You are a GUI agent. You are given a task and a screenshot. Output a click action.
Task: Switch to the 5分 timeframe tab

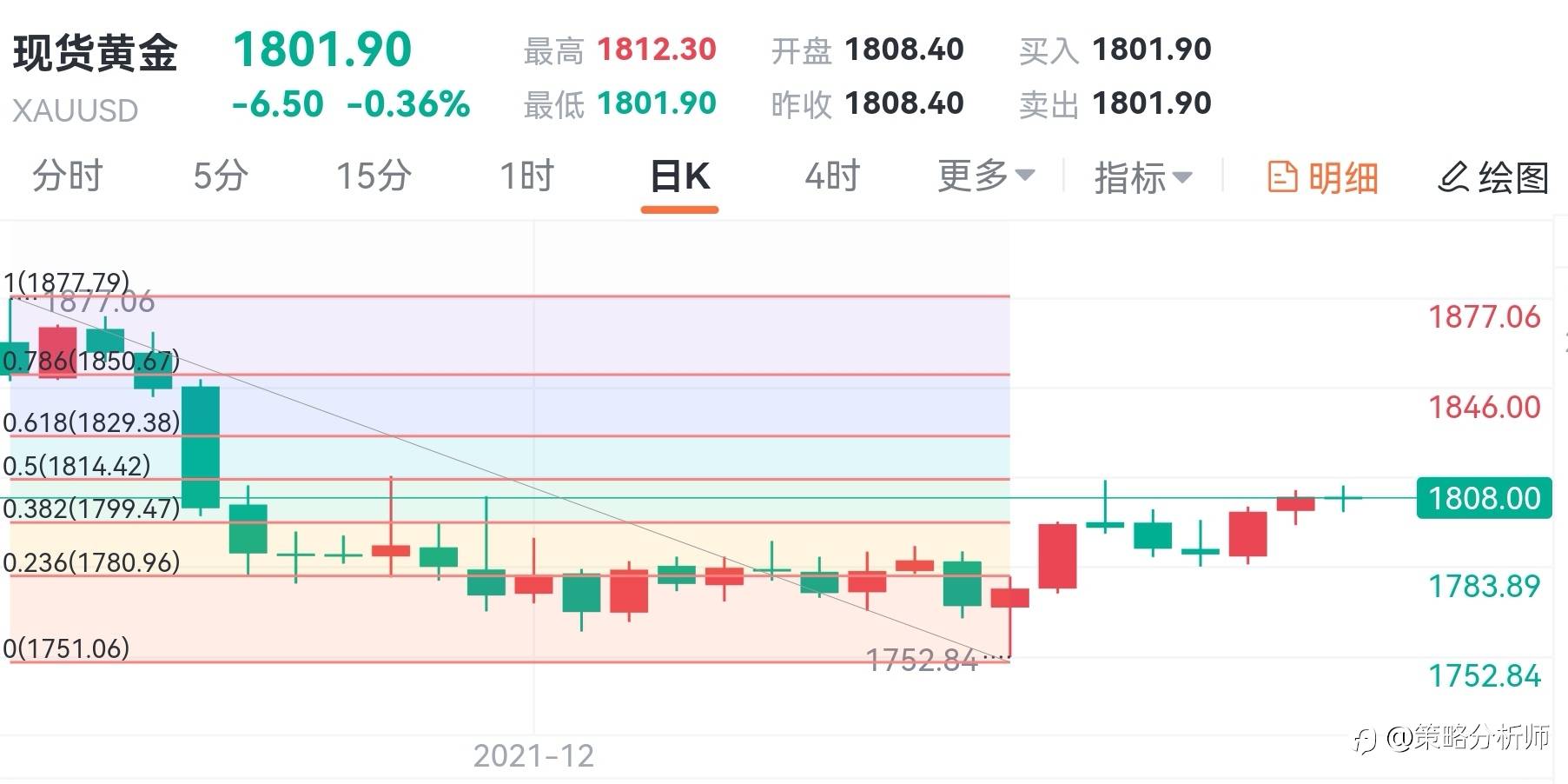coord(221,176)
